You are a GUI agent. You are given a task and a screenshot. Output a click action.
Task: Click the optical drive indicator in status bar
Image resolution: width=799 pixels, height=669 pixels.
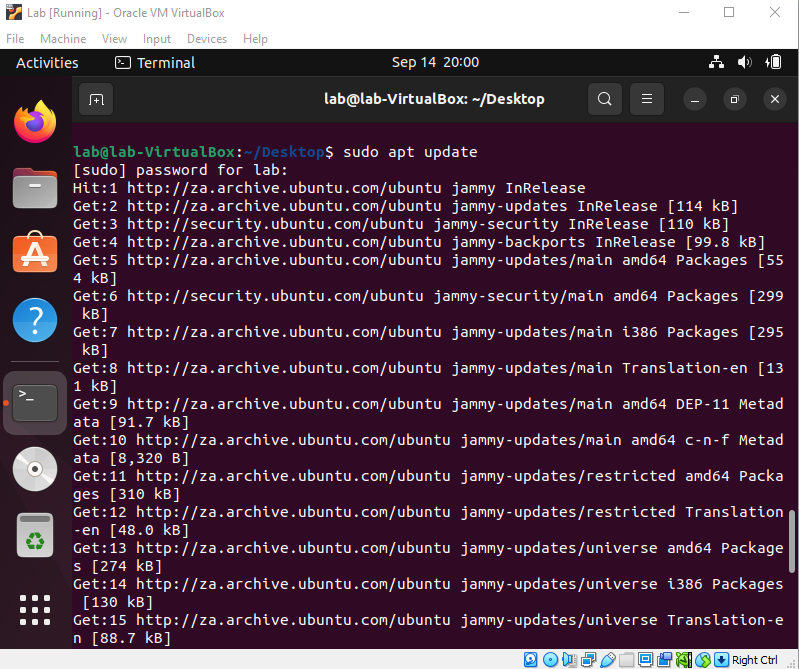pyautogui.click(x=550, y=660)
